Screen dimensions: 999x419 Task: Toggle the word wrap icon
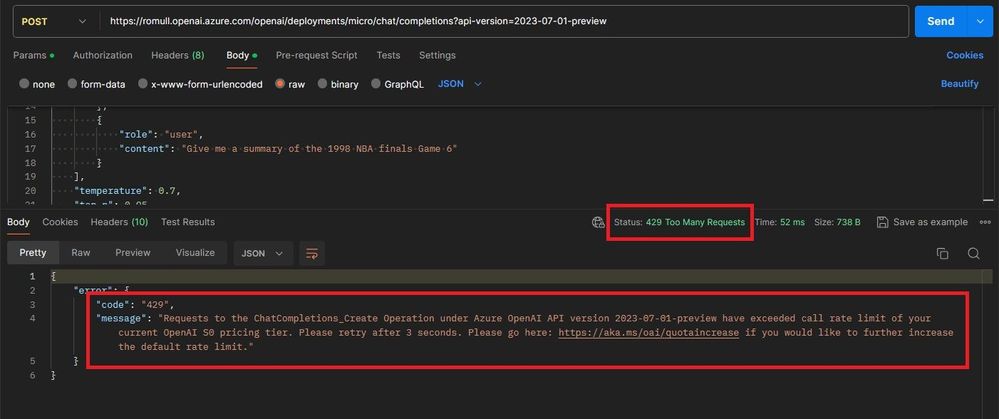(x=312, y=253)
